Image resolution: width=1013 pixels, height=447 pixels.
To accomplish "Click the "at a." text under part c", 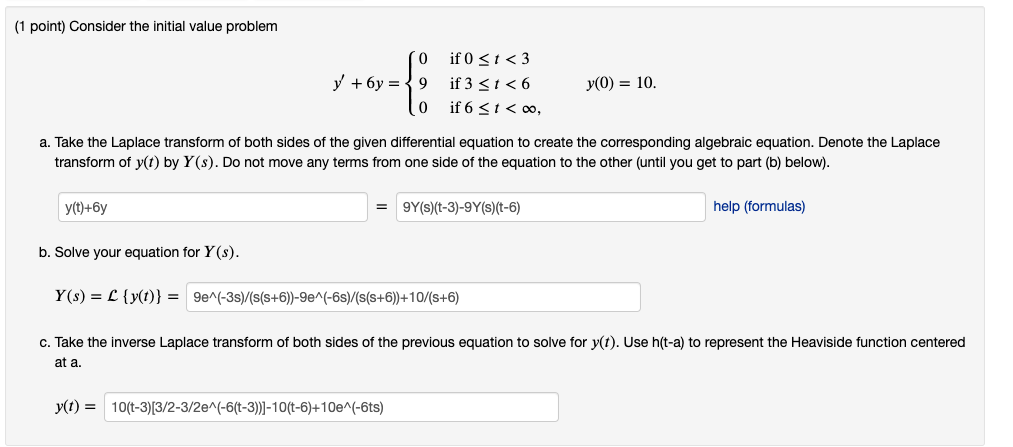I will (68, 363).
